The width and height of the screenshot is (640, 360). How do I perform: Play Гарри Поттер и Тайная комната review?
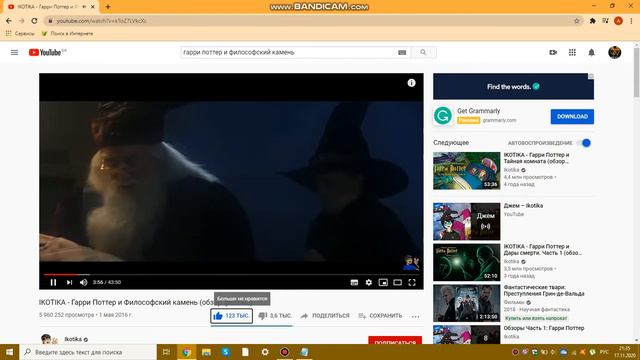[x=467, y=171]
